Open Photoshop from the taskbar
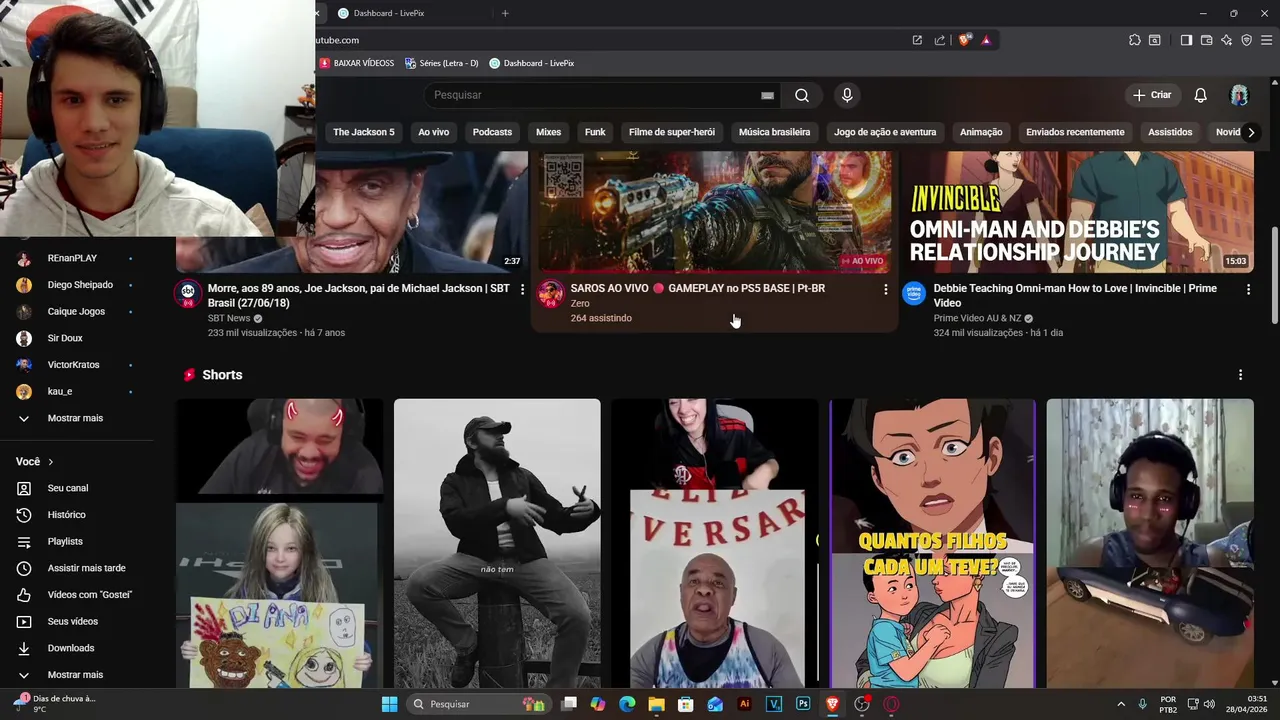 click(803, 704)
